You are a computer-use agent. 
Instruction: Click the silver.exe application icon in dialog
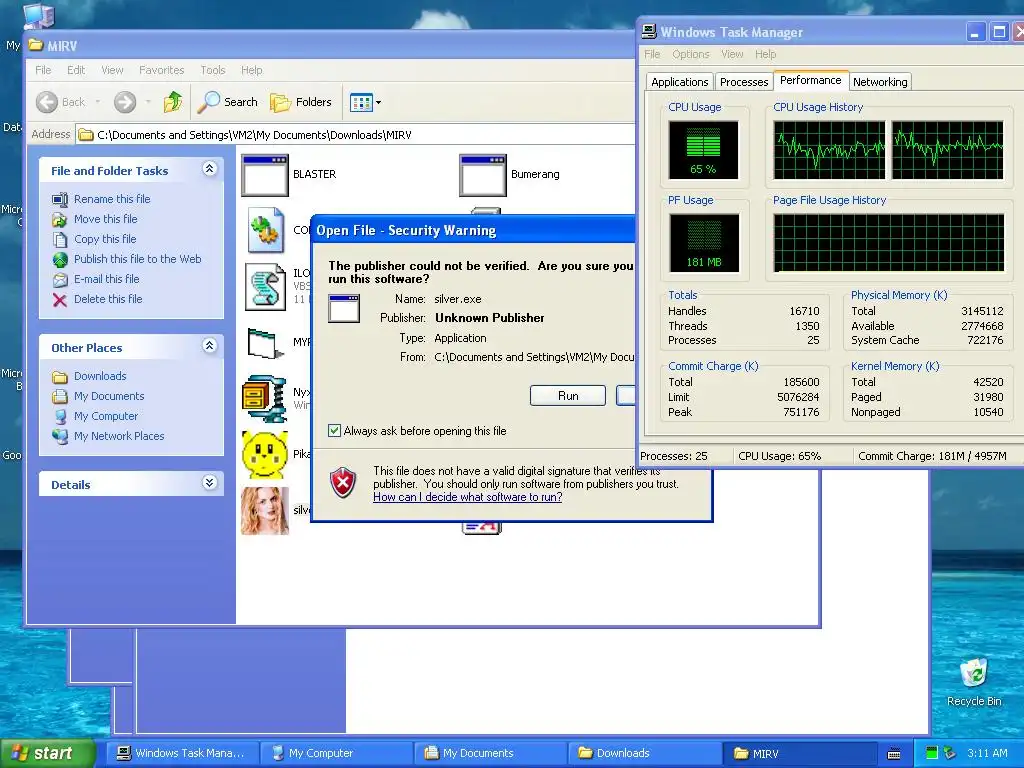344,308
